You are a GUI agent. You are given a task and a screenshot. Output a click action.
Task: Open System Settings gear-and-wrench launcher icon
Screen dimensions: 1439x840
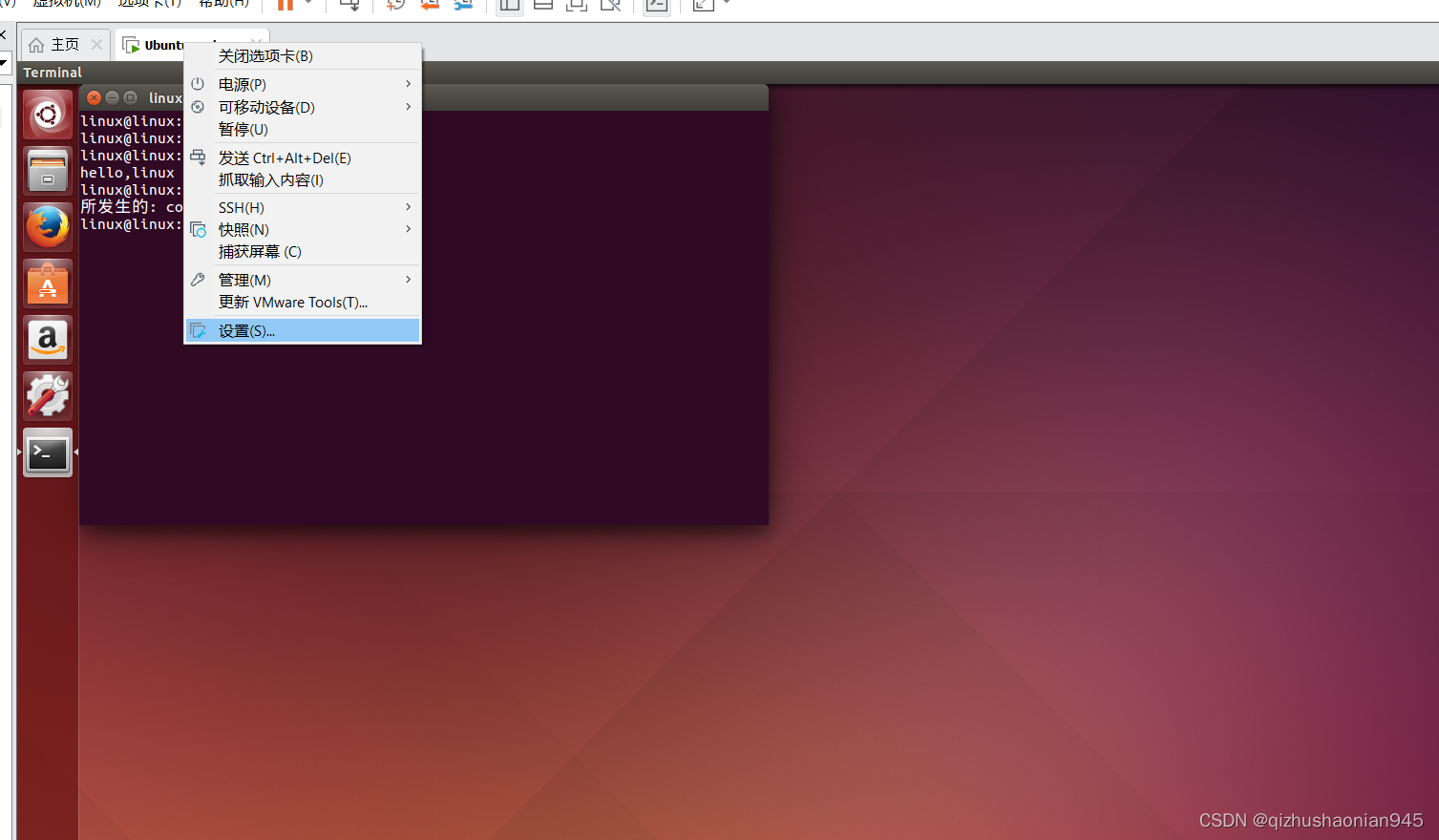click(48, 396)
